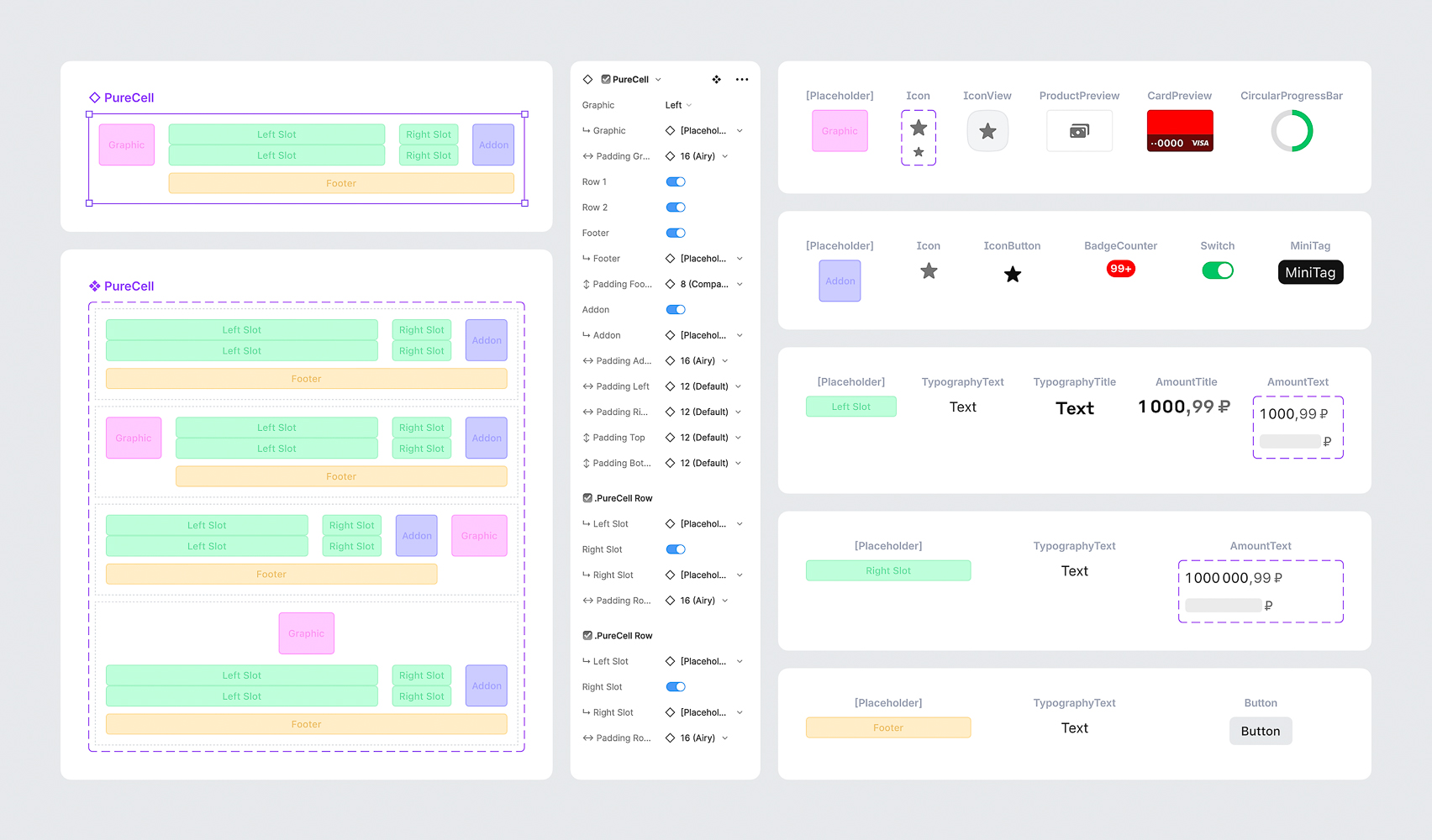Click the vertical arrows icon beside Padding Top
The height and width of the screenshot is (840, 1432).
(586, 438)
